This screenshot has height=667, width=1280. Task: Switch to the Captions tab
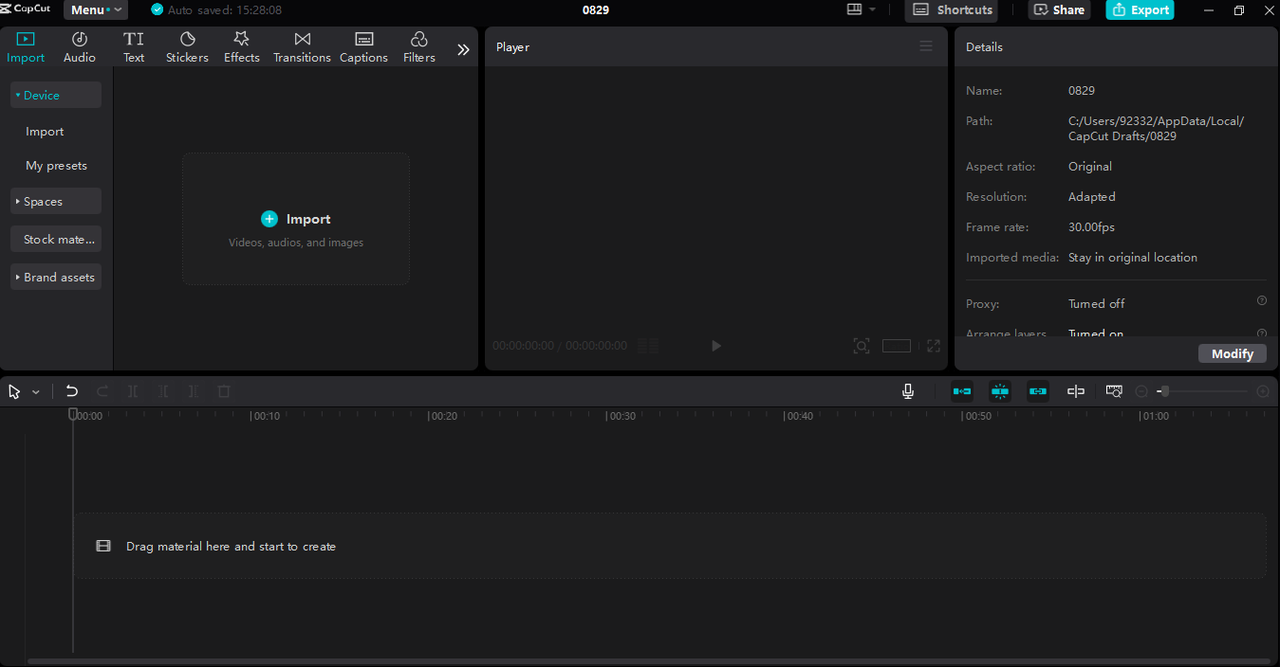point(363,47)
